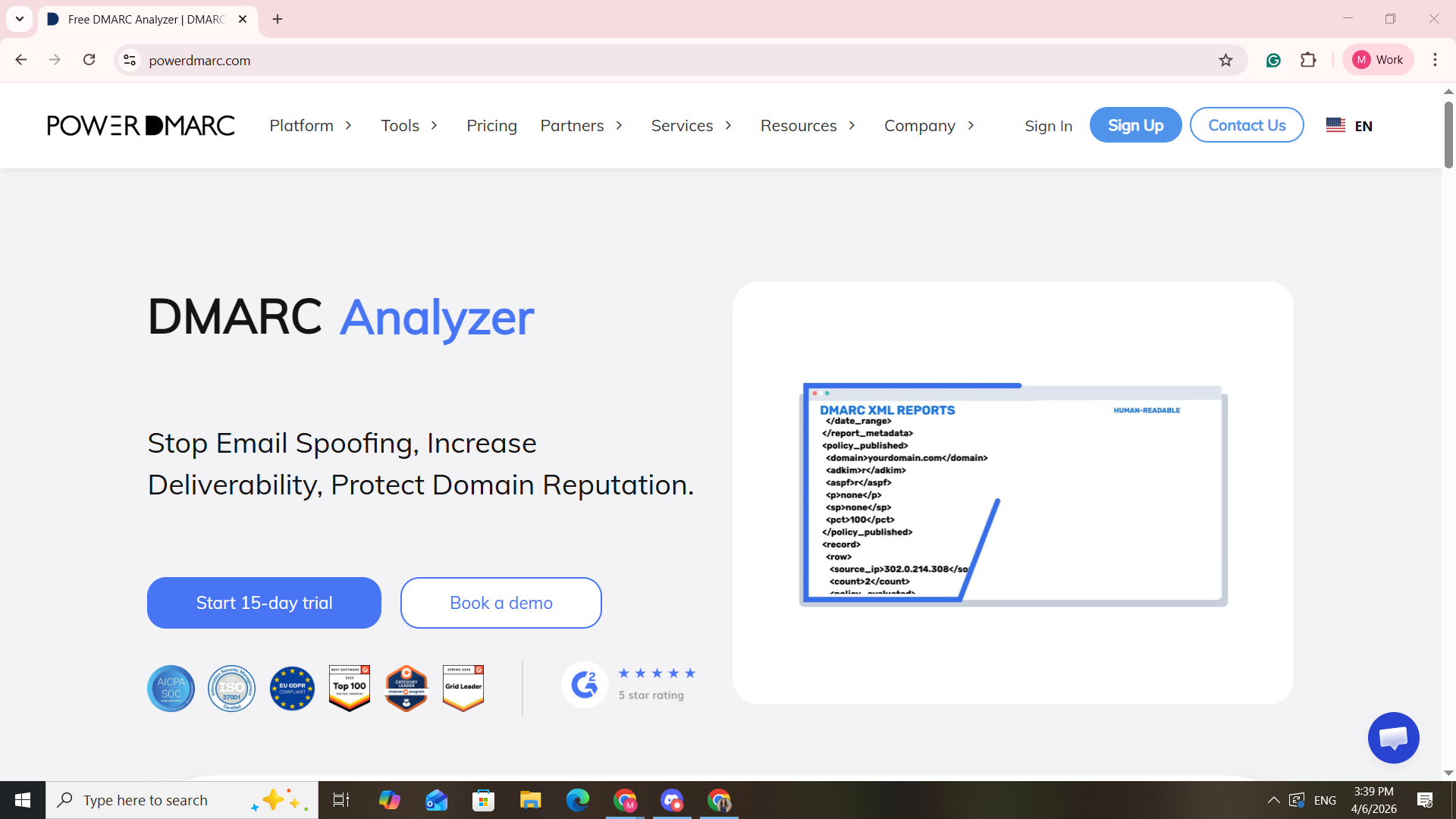Click the ISO 27001 certification badge
1456x819 pixels.
[x=231, y=689]
